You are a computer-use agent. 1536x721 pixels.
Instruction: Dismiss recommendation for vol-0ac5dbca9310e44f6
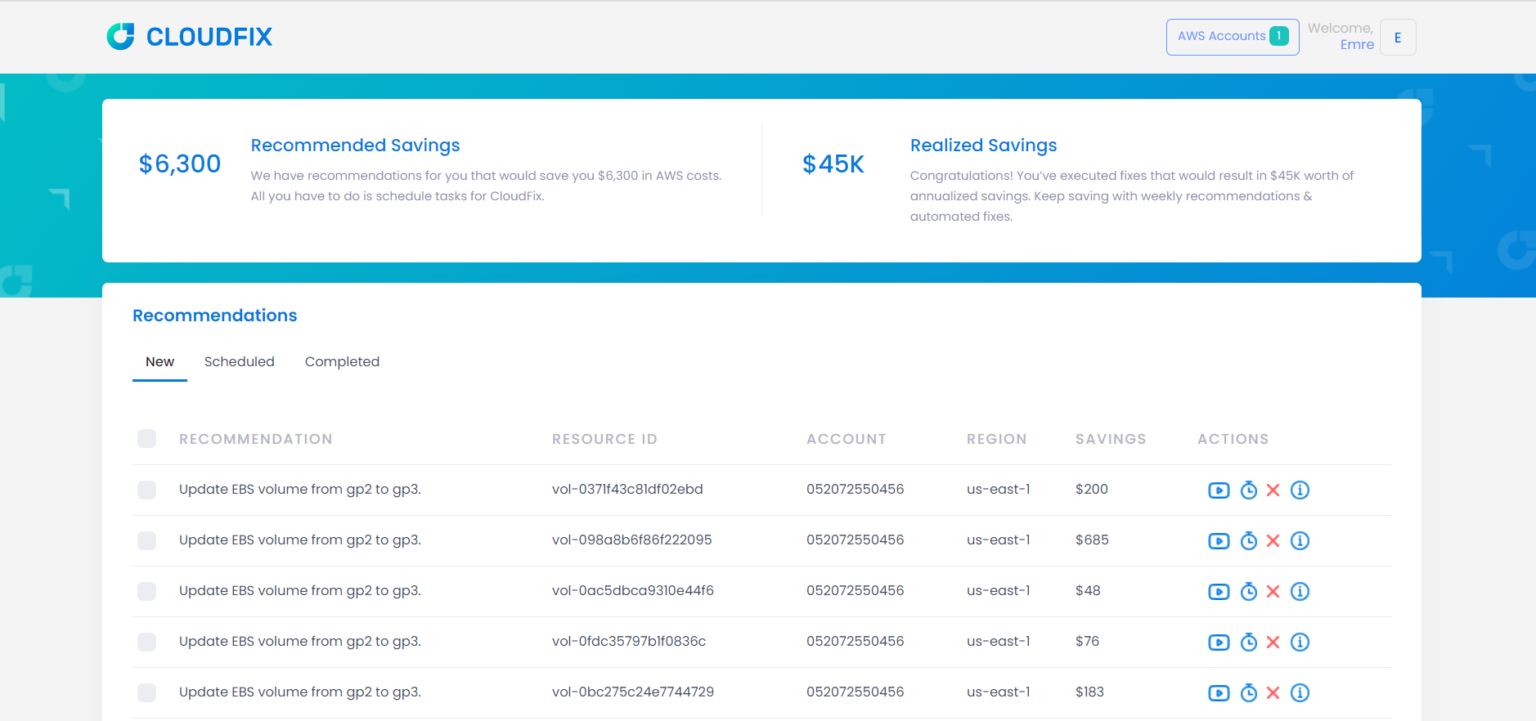(x=1273, y=591)
